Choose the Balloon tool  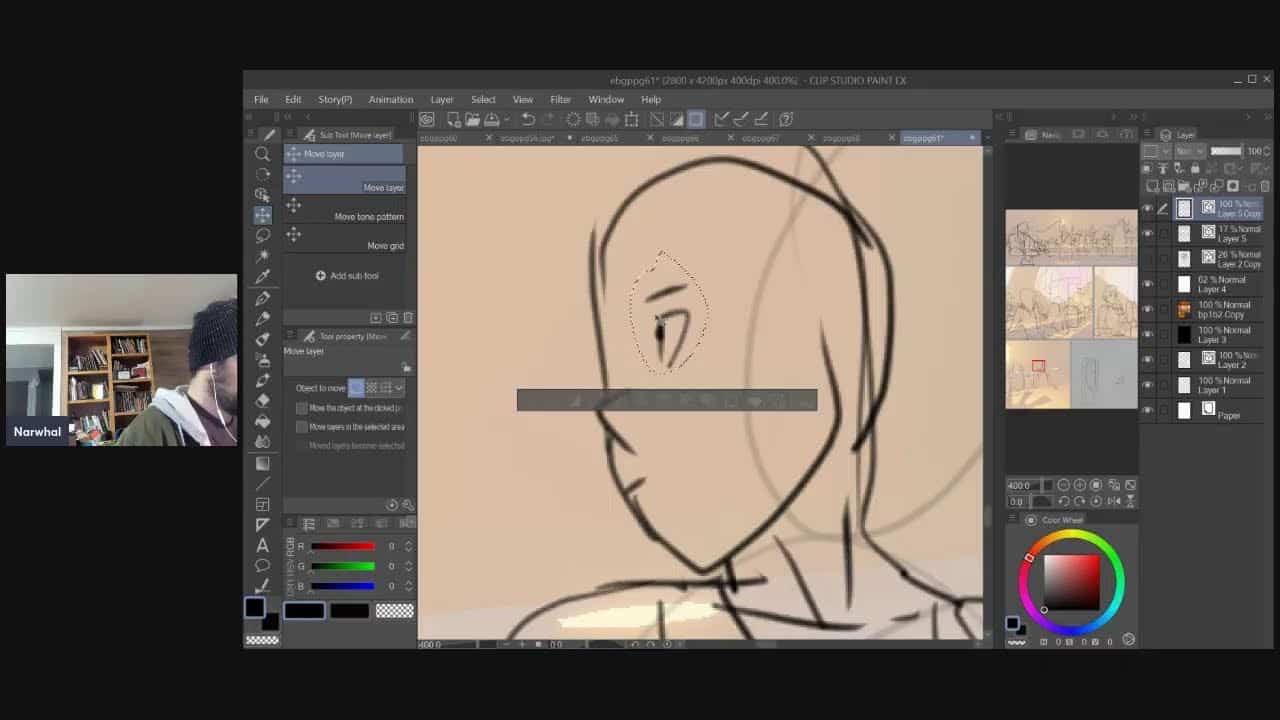coord(262,566)
